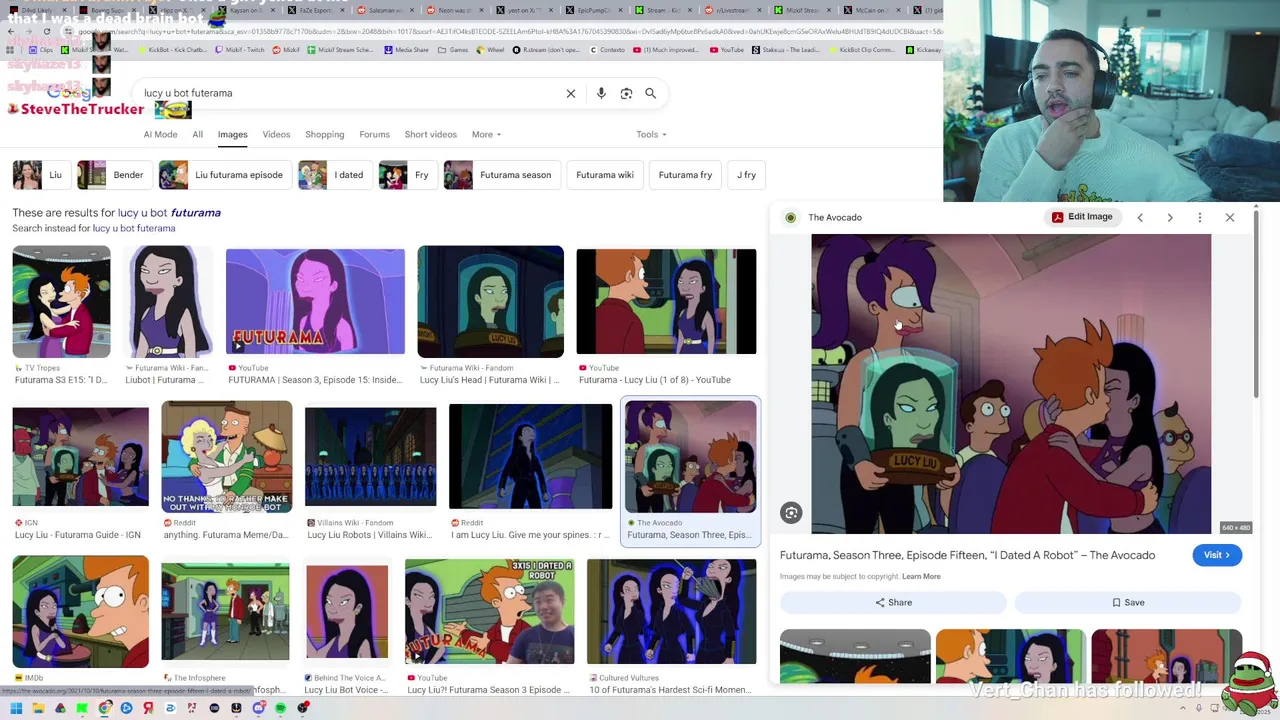Open the Media Share bookmark

click(407, 50)
